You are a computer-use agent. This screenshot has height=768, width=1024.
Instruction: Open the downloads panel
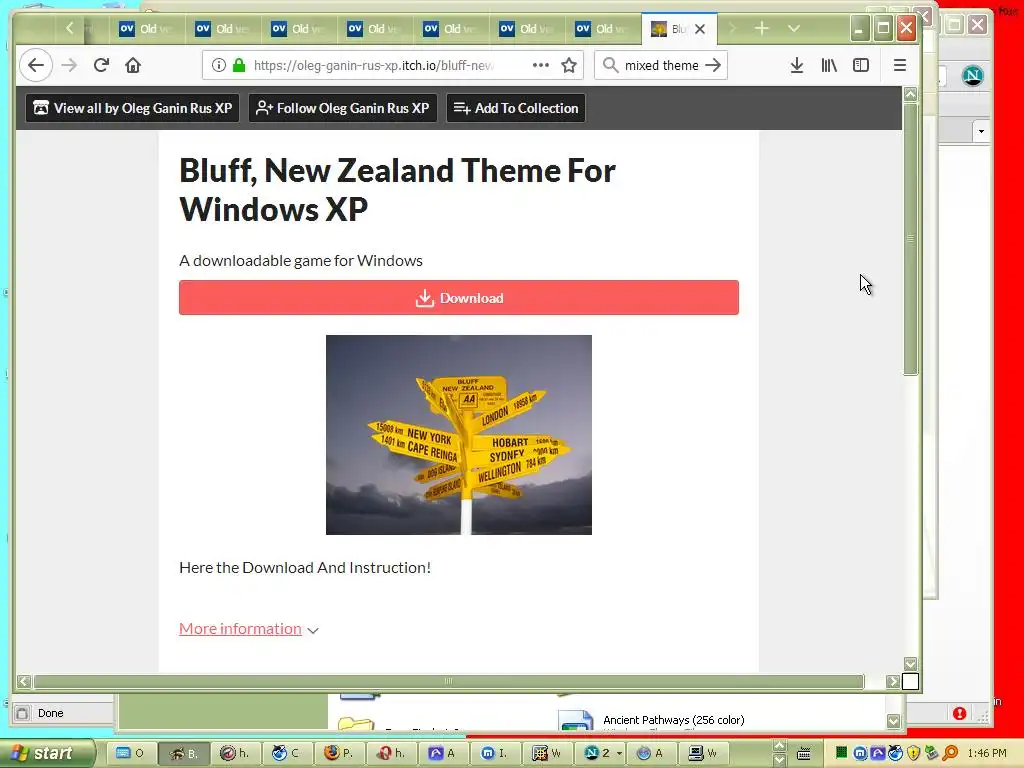797,65
